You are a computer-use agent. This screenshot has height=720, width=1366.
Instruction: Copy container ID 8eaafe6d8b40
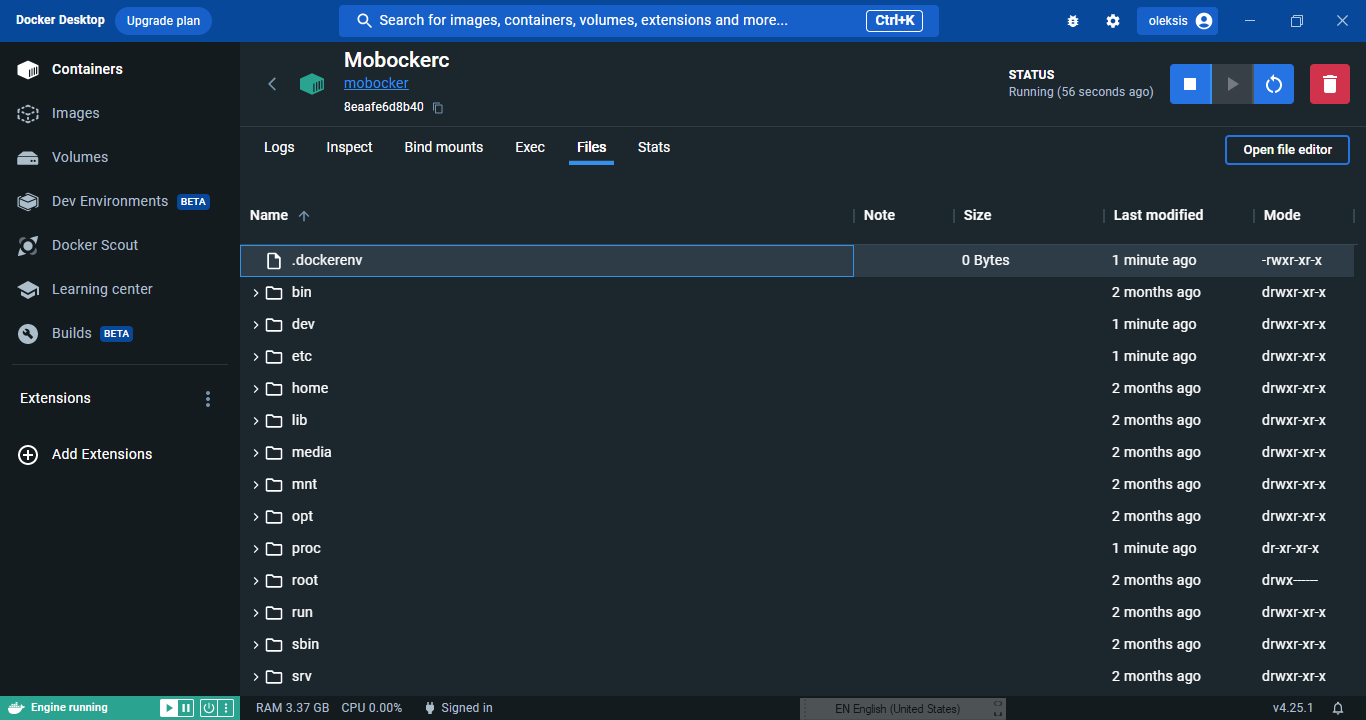click(438, 108)
